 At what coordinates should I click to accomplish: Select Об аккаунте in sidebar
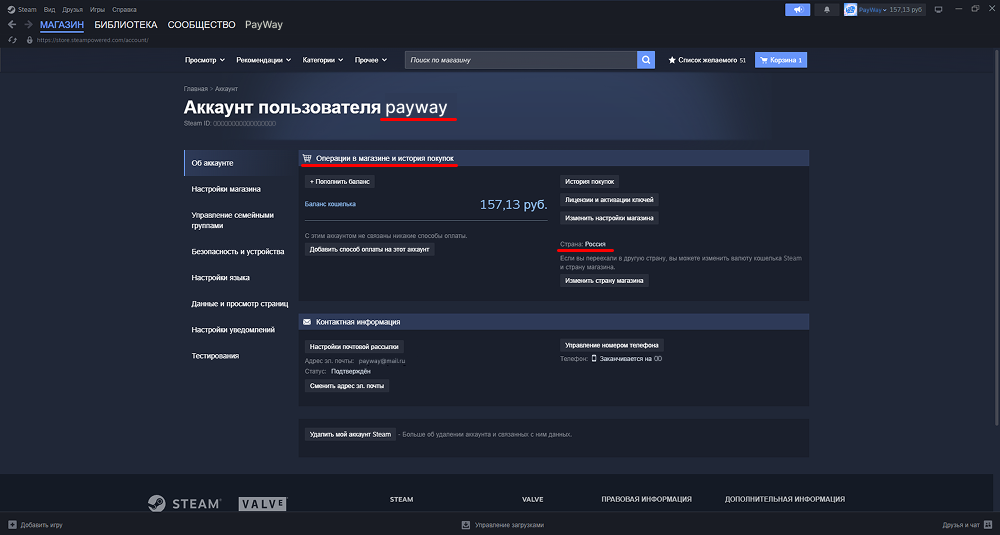239,163
